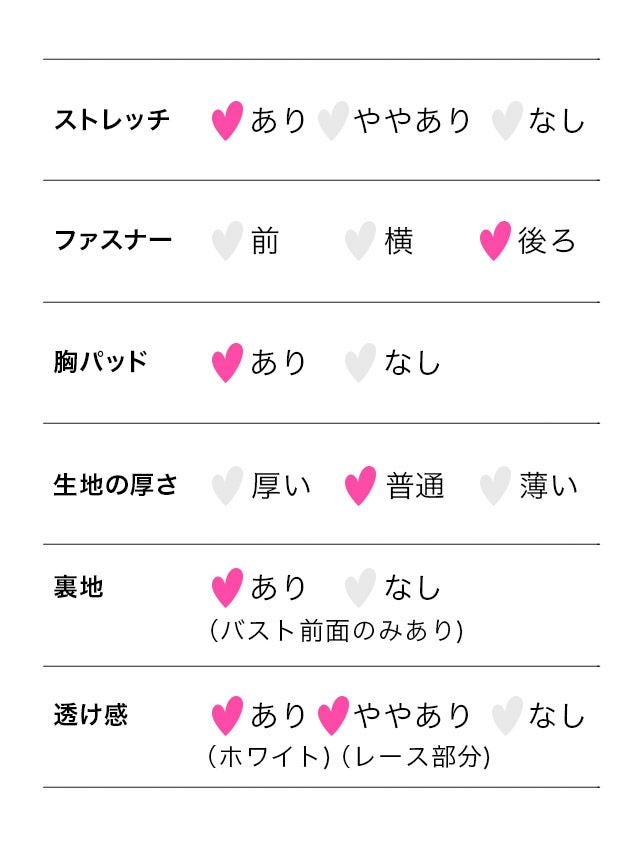Click the pink heart for 胸パッド あり
640x854 pixels.
tap(227, 362)
